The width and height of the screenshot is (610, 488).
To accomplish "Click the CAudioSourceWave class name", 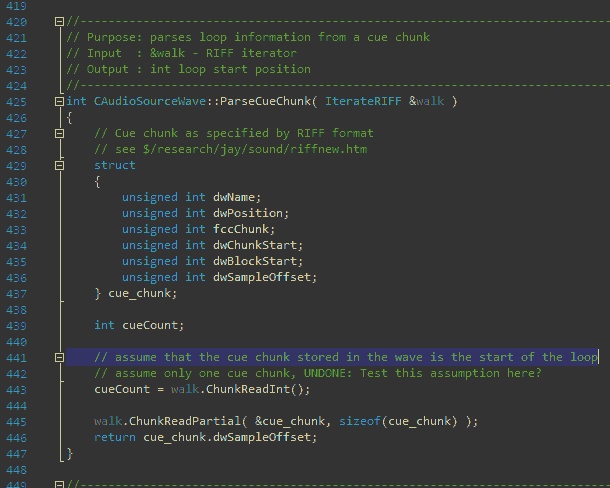I will click(x=150, y=101).
